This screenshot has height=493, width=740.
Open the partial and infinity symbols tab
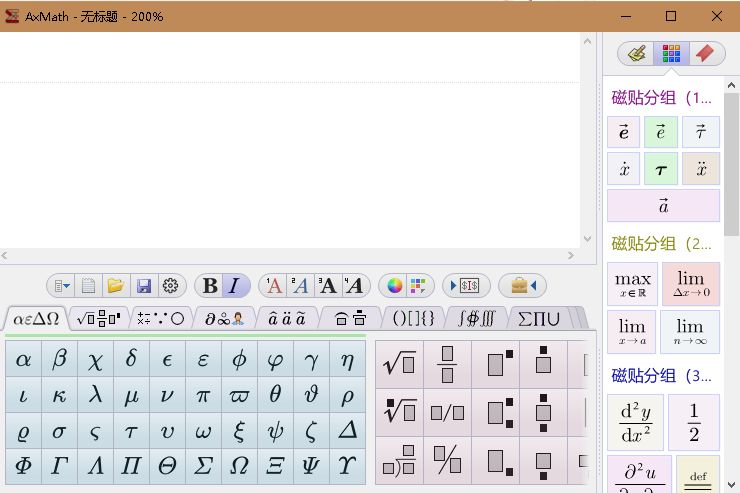point(224,319)
